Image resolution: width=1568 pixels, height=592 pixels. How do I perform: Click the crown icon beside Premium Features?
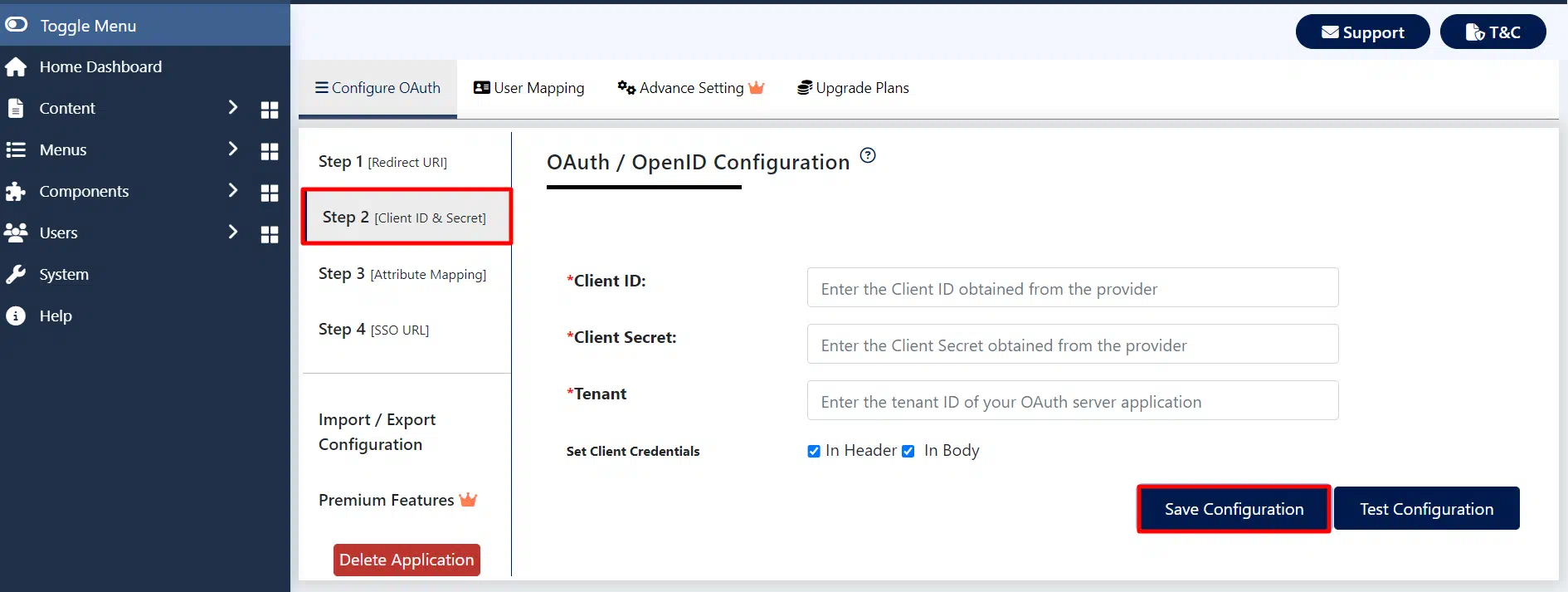coord(468,499)
